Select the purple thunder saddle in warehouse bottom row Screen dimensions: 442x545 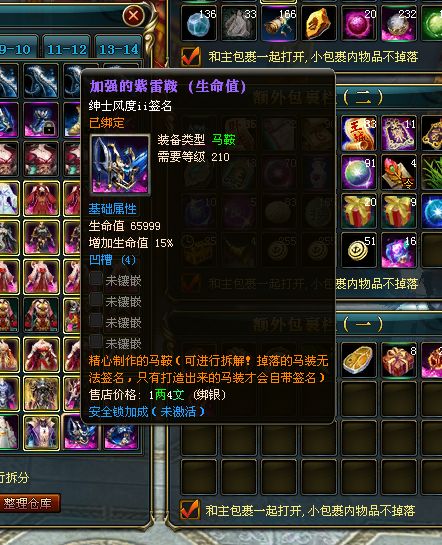click(81, 432)
